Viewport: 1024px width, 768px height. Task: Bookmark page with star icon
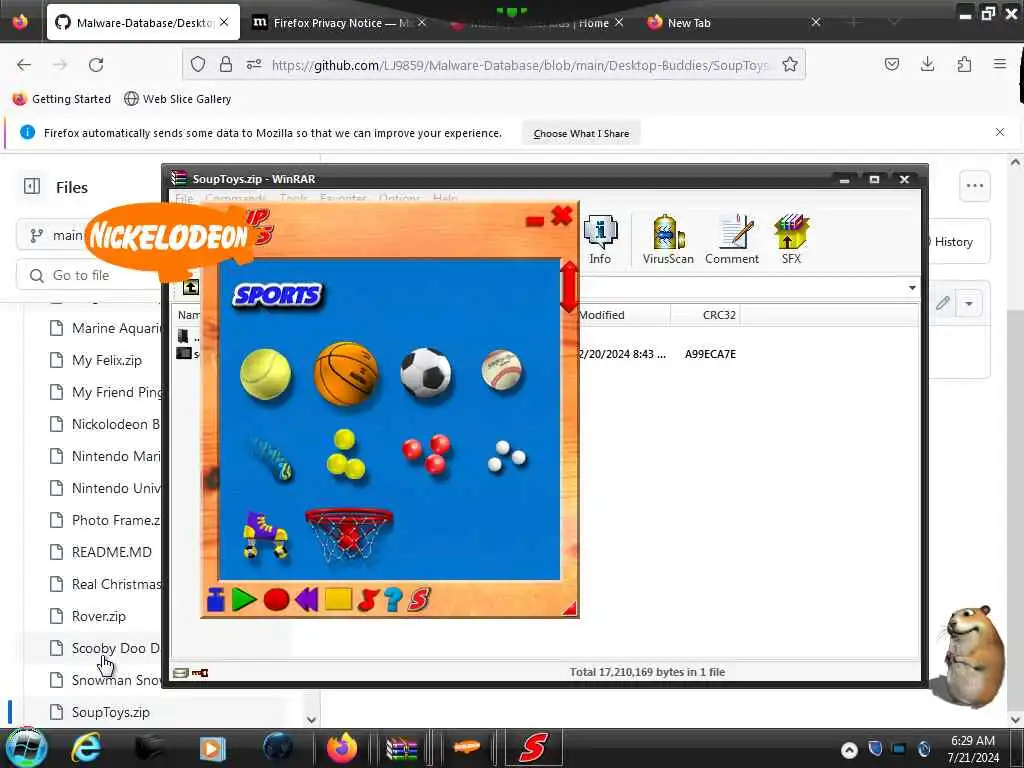point(790,64)
